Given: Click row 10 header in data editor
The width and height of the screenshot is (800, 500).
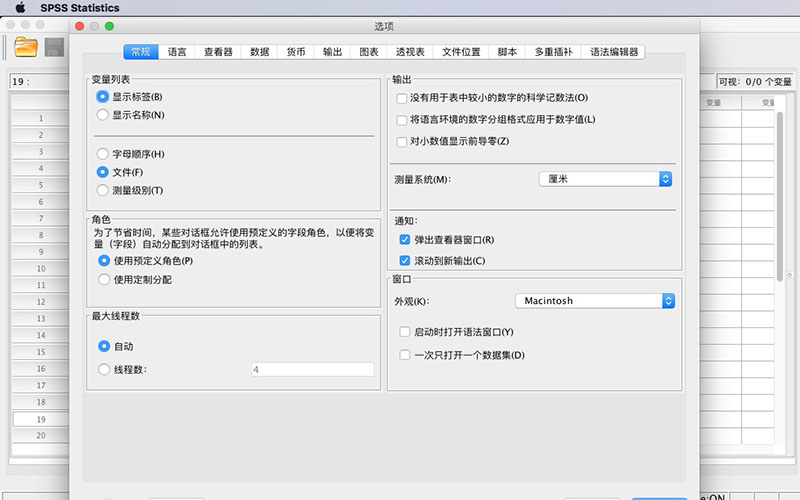Looking at the screenshot, I should (x=41, y=269).
